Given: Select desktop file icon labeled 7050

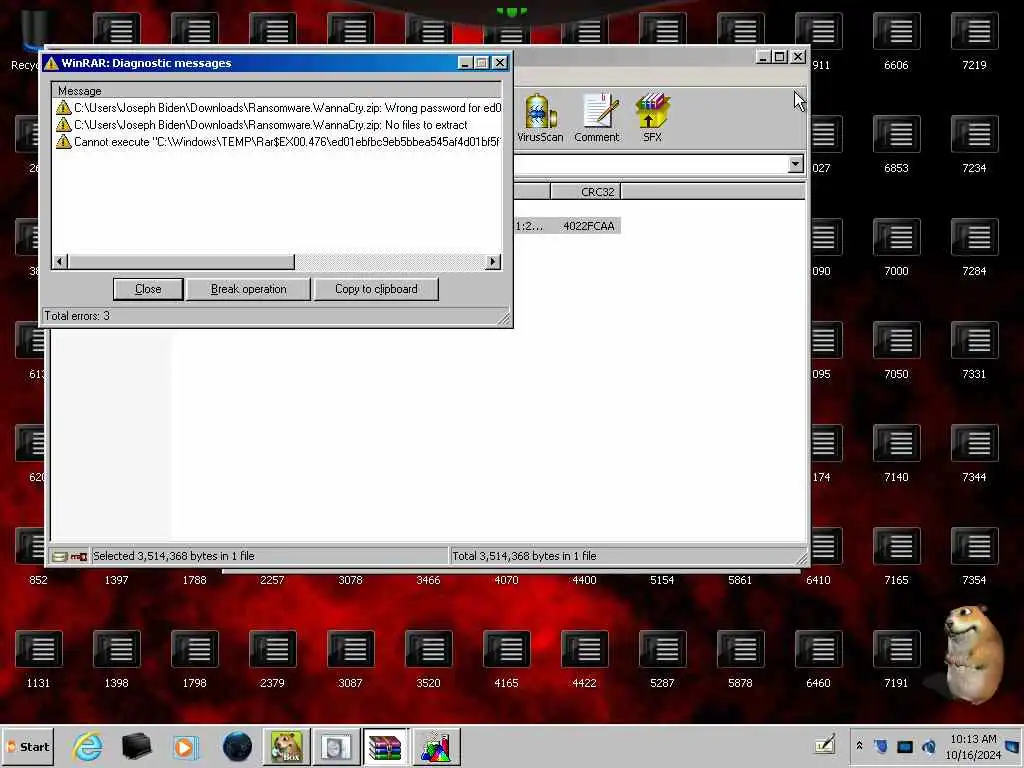Looking at the screenshot, I should point(896,351).
